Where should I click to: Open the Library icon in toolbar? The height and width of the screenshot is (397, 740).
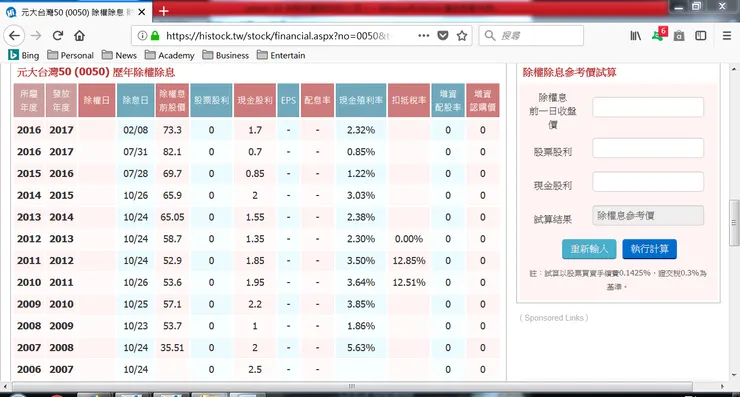pyautogui.click(x=636, y=35)
